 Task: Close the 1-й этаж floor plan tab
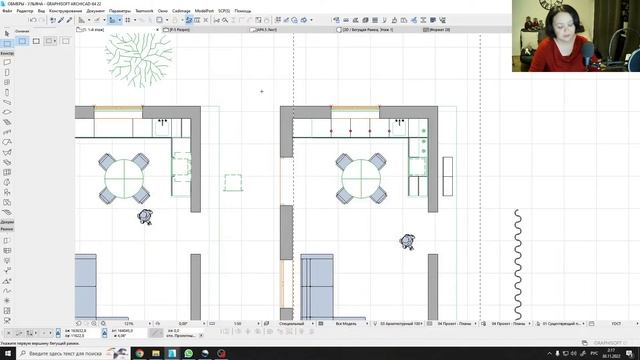(158, 30)
